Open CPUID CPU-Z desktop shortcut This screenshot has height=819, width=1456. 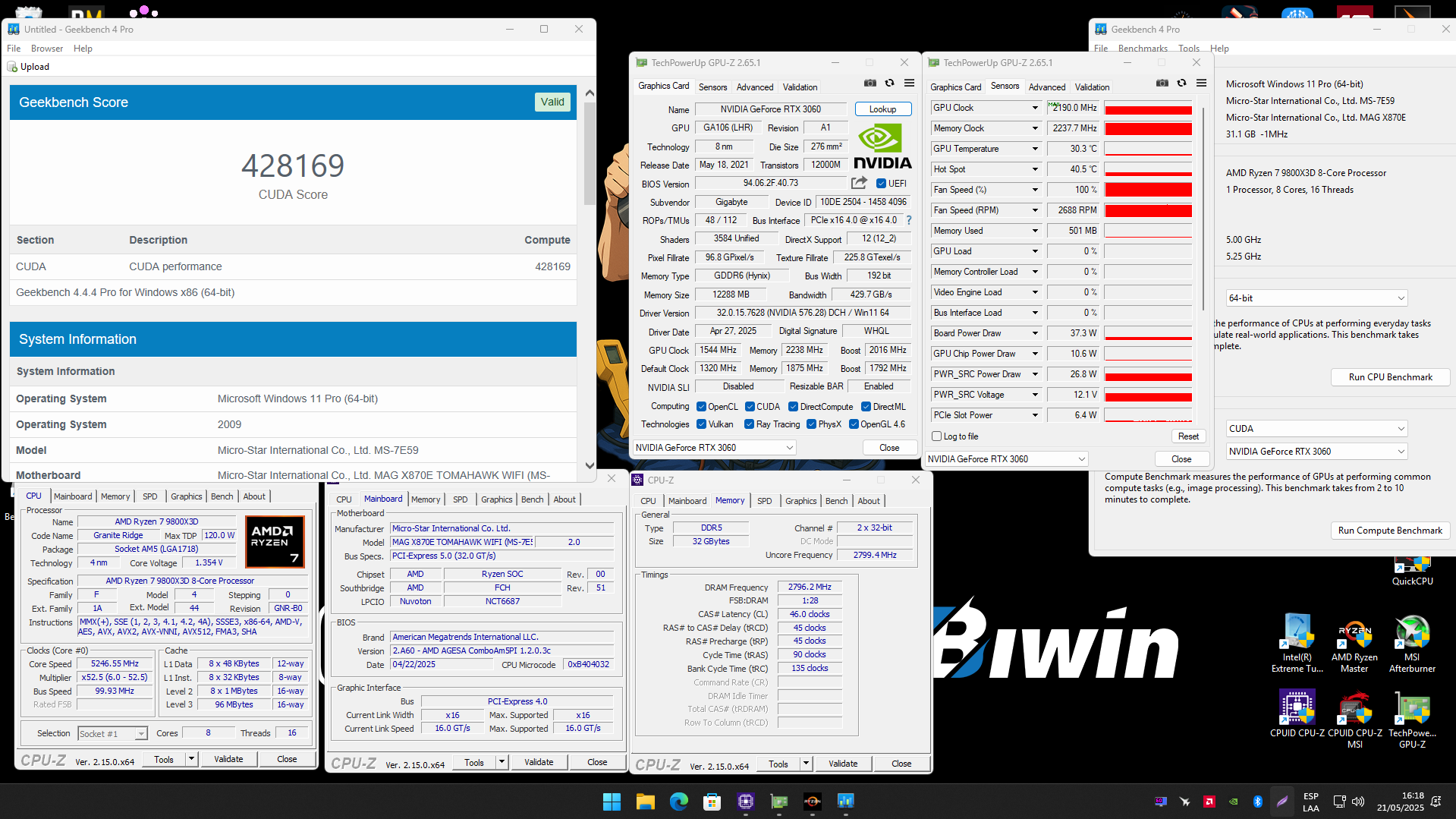click(1297, 713)
